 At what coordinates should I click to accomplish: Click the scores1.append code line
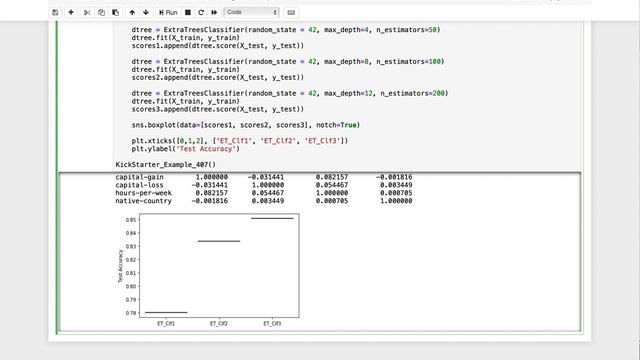click(218, 46)
